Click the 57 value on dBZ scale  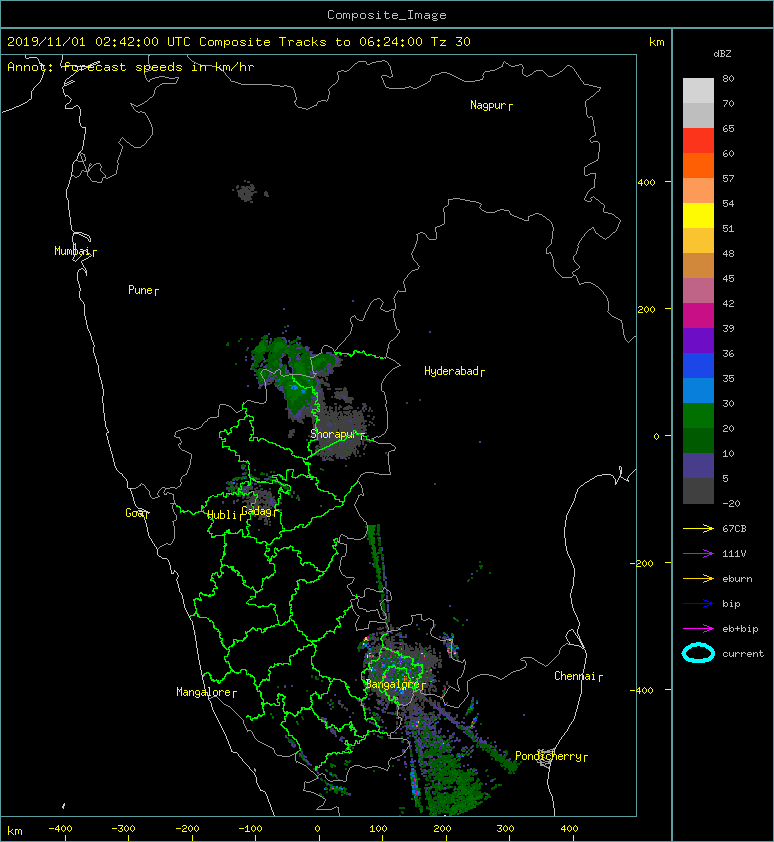pyautogui.click(x=728, y=178)
